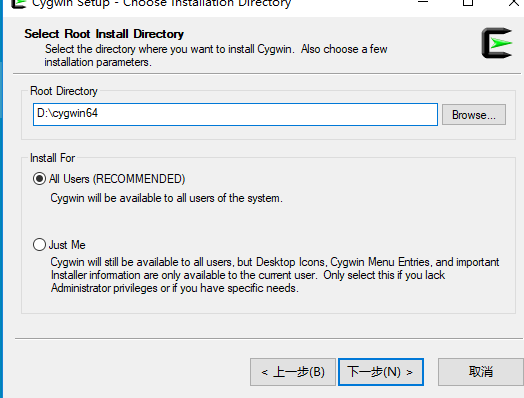Click the 'Install For' group label
The width and height of the screenshot is (524, 398).
coord(52,158)
